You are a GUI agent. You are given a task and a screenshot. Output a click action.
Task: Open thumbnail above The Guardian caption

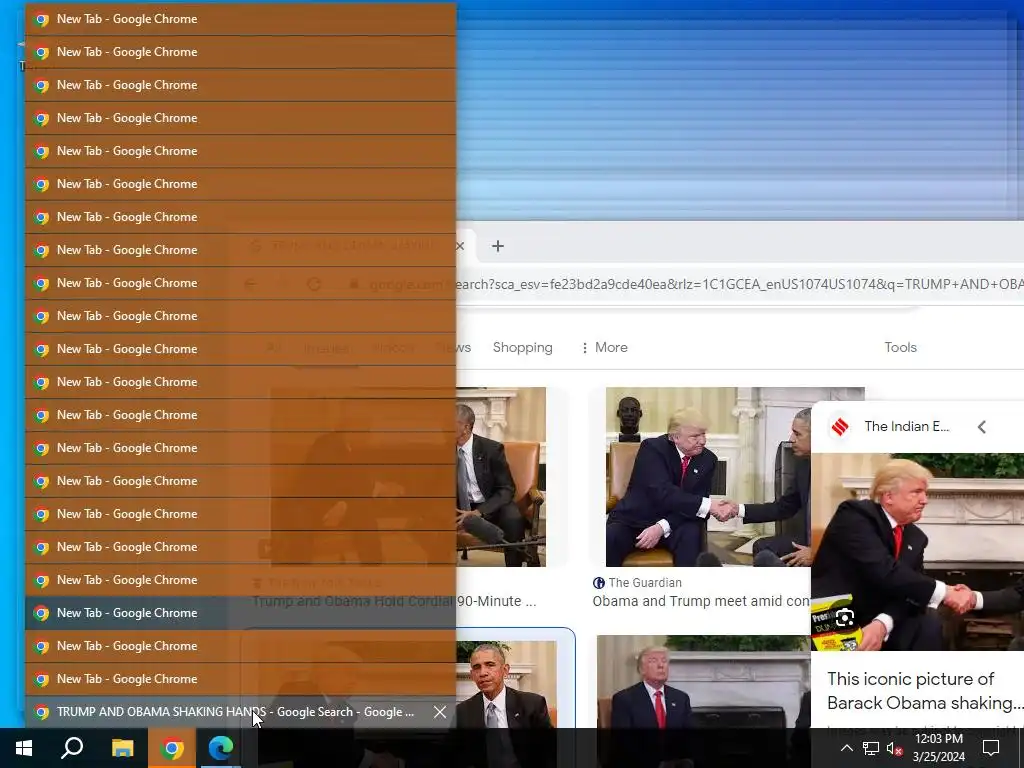pos(708,477)
